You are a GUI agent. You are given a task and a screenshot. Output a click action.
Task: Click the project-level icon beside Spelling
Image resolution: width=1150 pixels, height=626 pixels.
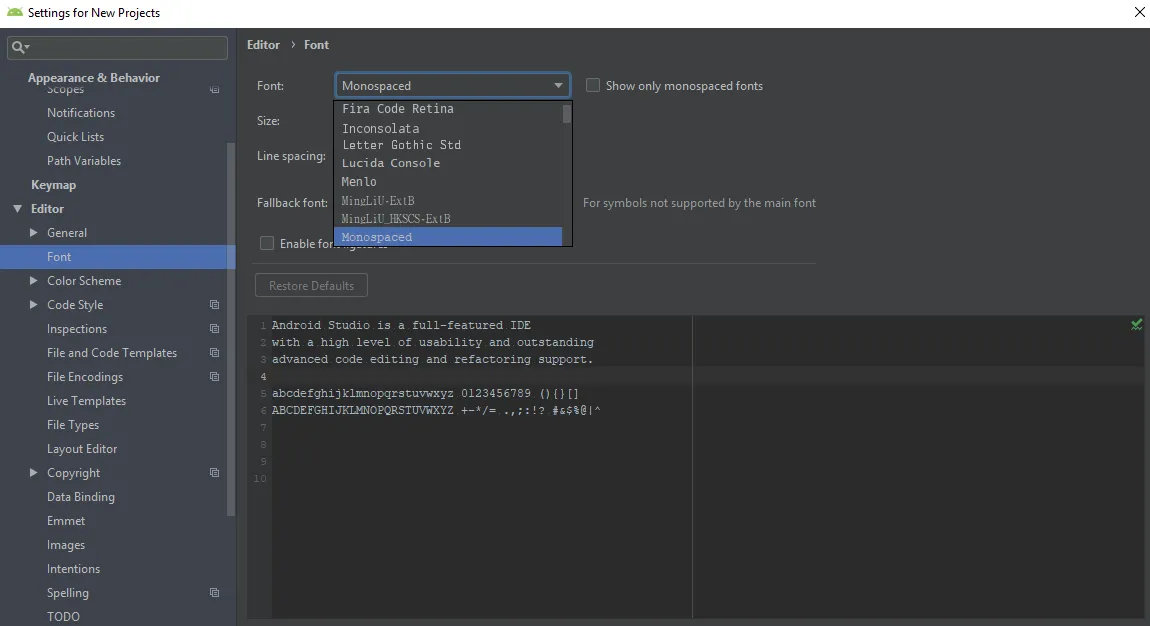tap(214, 592)
